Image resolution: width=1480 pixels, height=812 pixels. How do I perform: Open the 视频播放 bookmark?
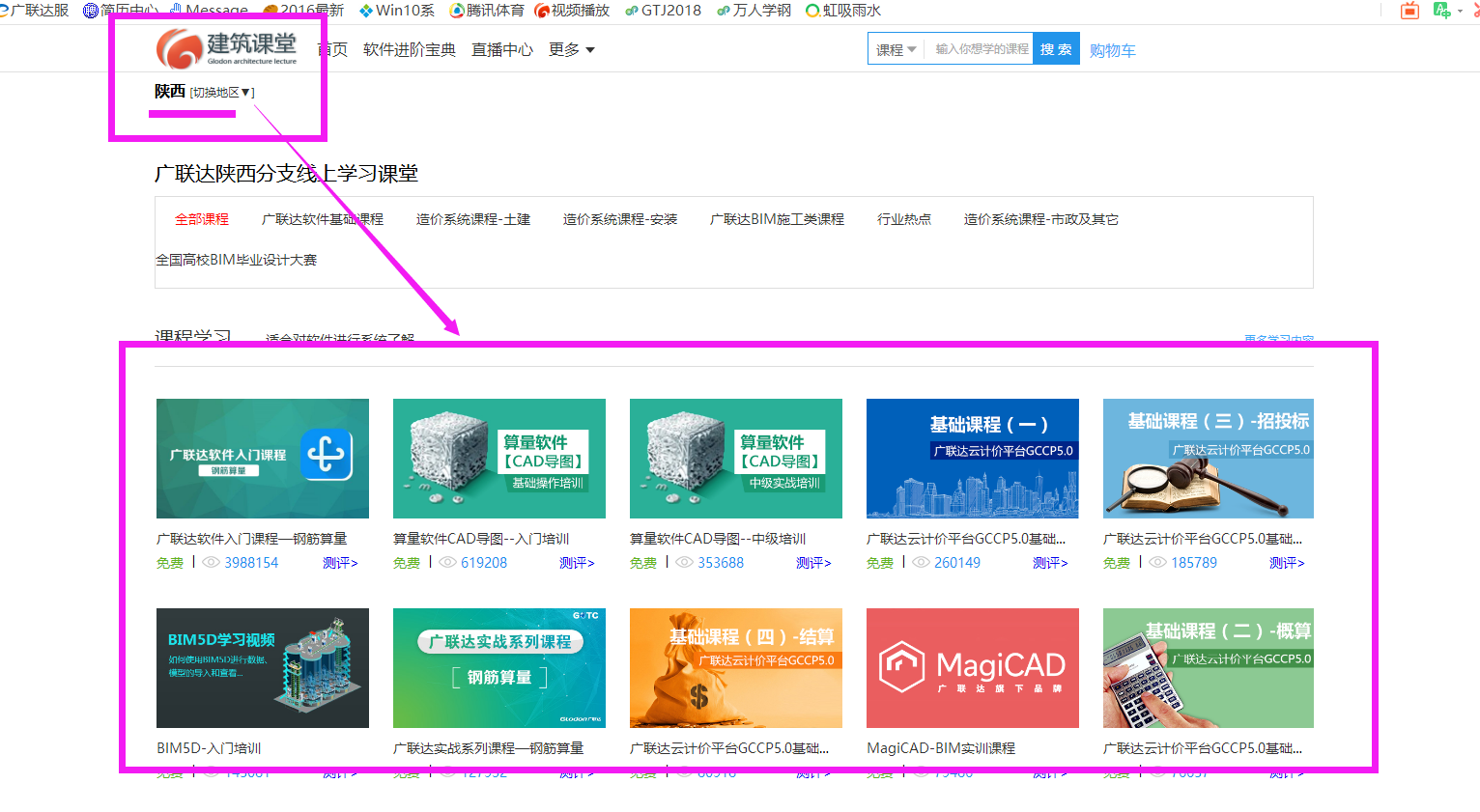pos(572,10)
